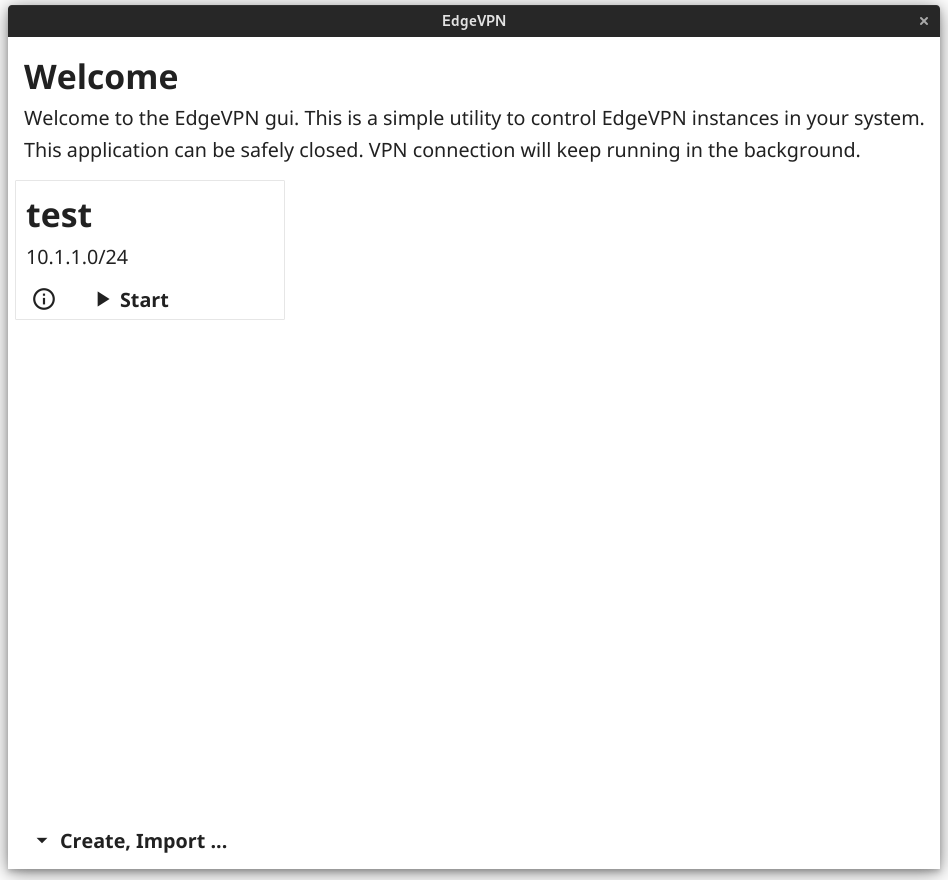
Task: Select the test instance card
Action: [x=150, y=249]
